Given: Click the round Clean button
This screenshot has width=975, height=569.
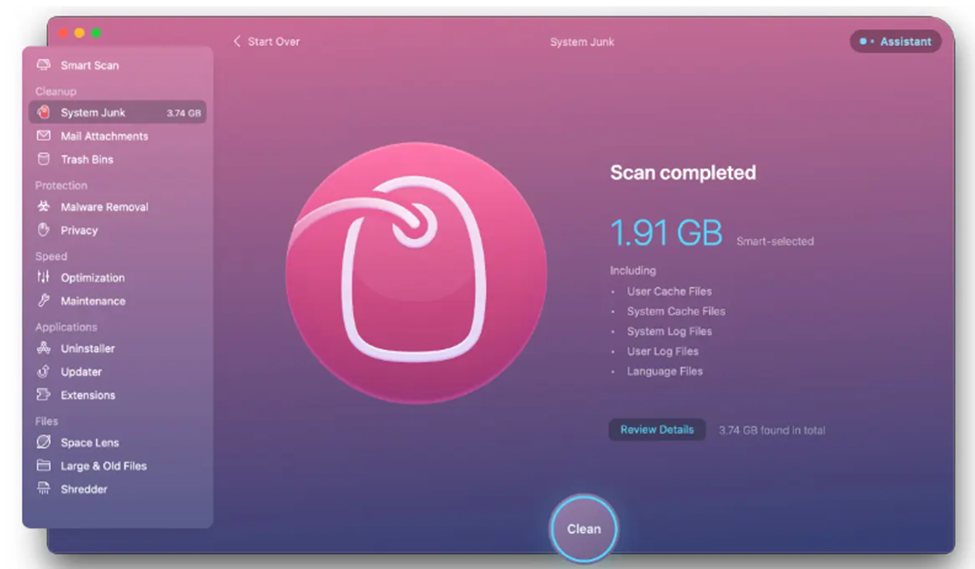Looking at the screenshot, I should (583, 529).
